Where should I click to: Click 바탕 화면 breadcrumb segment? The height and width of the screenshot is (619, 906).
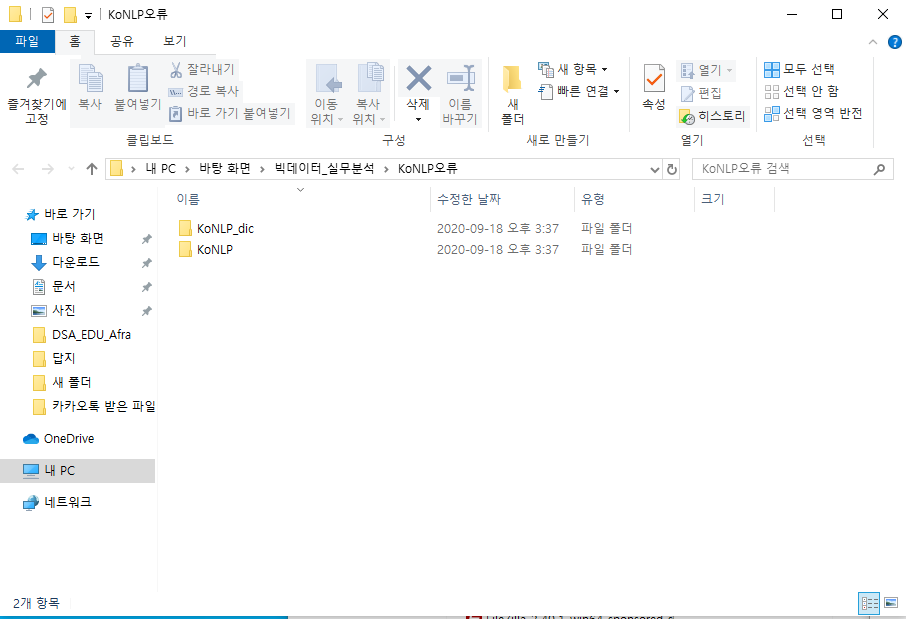pyautogui.click(x=225, y=169)
